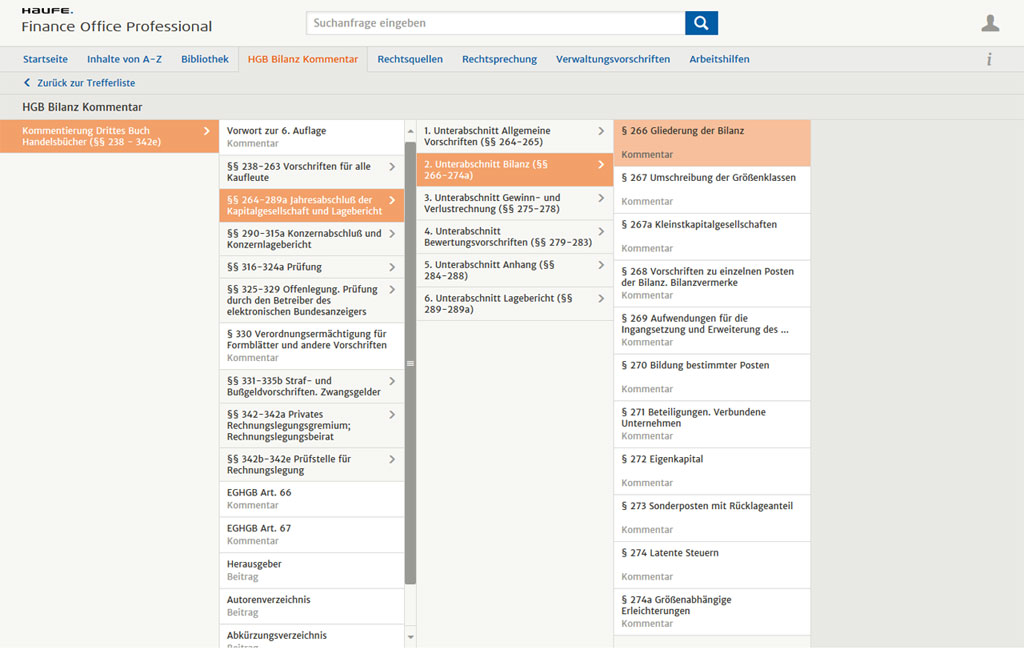The width and height of the screenshot is (1024, 670).
Task: Open § 268 Vorschriften zu einzelnen Posten
Action: pos(712,283)
